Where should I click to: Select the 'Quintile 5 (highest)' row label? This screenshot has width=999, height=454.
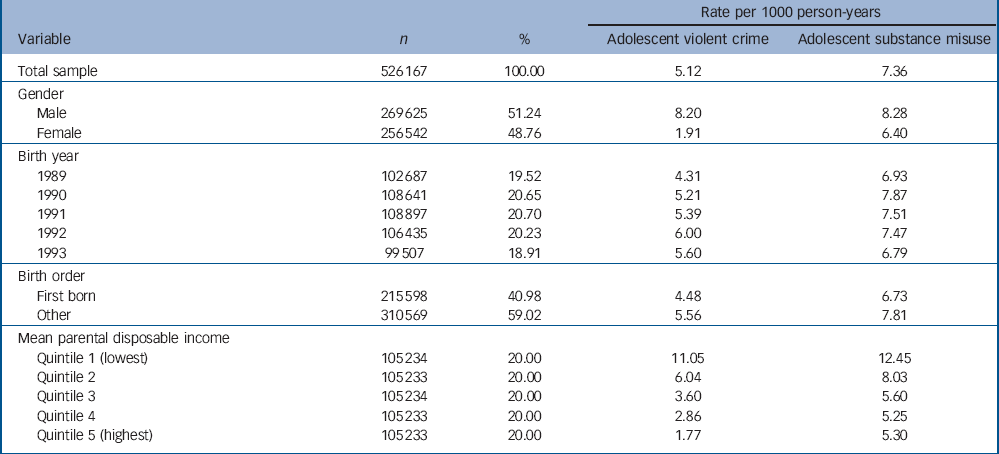tap(97, 434)
